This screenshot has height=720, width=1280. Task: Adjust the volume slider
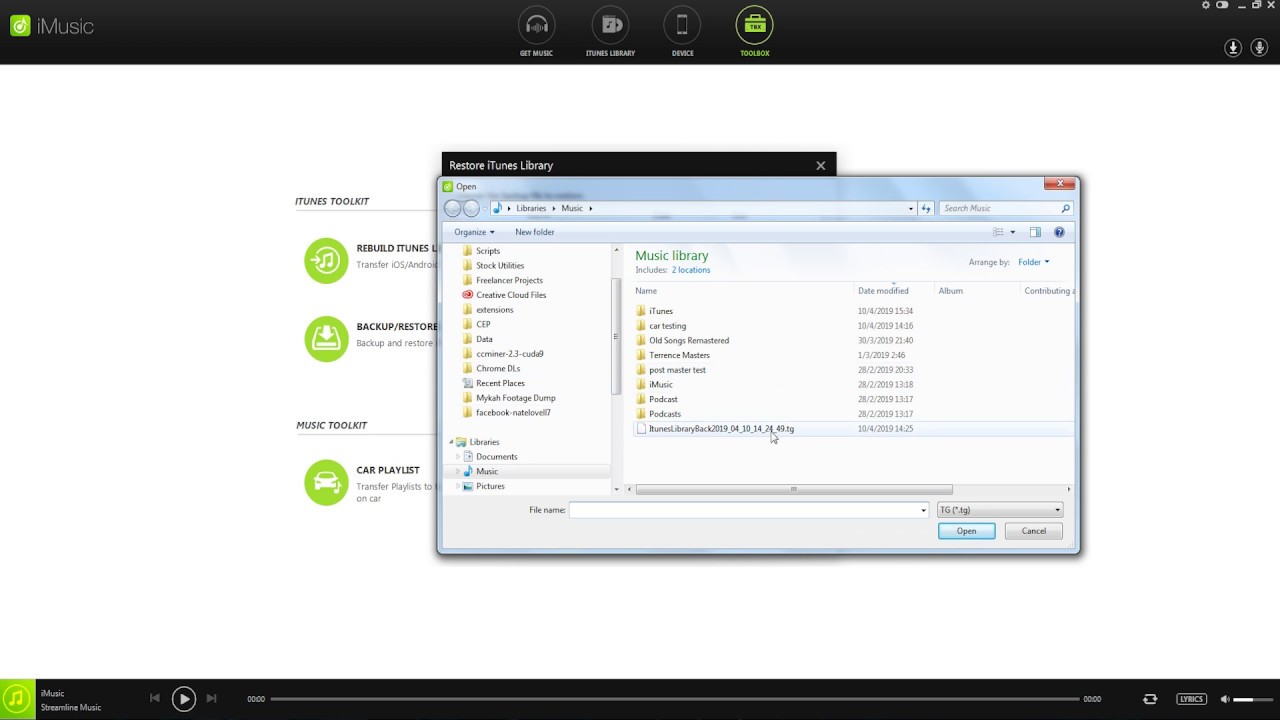coord(1251,699)
